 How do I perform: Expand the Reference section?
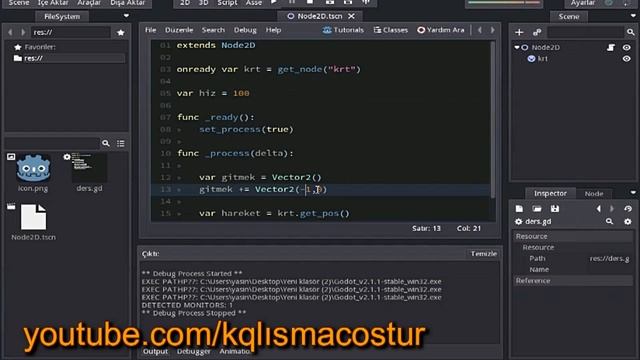(573, 281)
